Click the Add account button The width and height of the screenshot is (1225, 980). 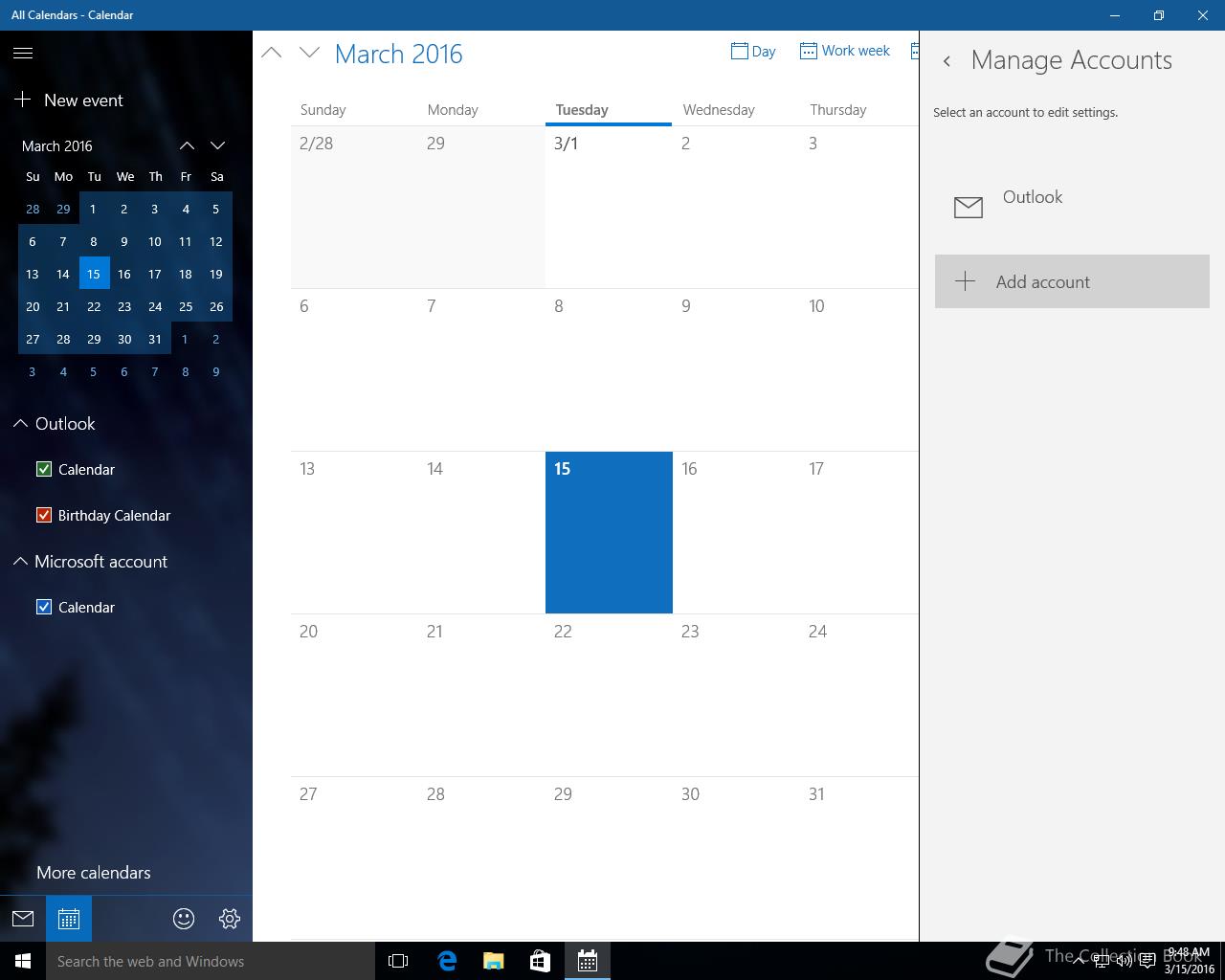(1072, 281)
